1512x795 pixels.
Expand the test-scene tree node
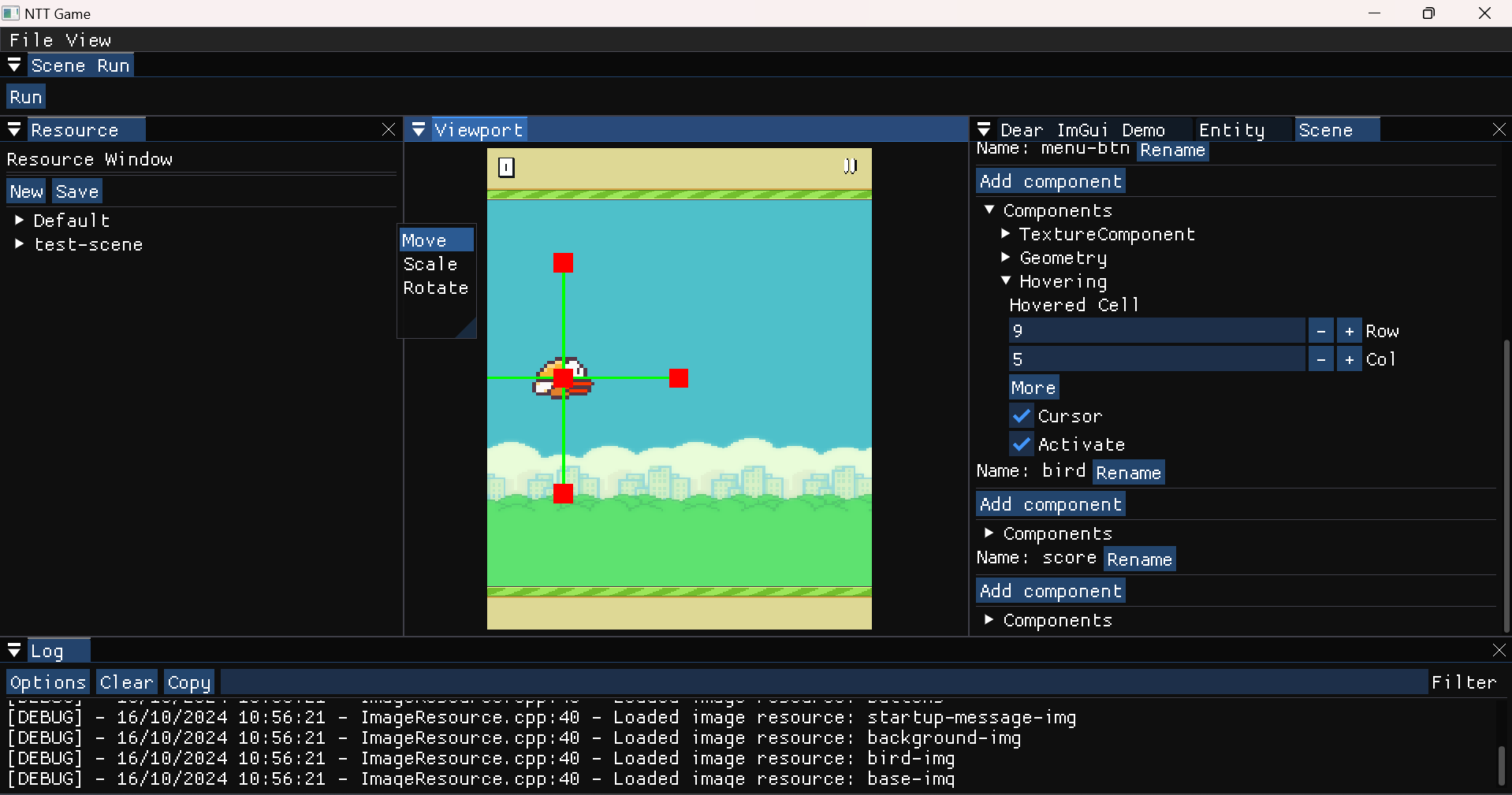tap(19, 244)
